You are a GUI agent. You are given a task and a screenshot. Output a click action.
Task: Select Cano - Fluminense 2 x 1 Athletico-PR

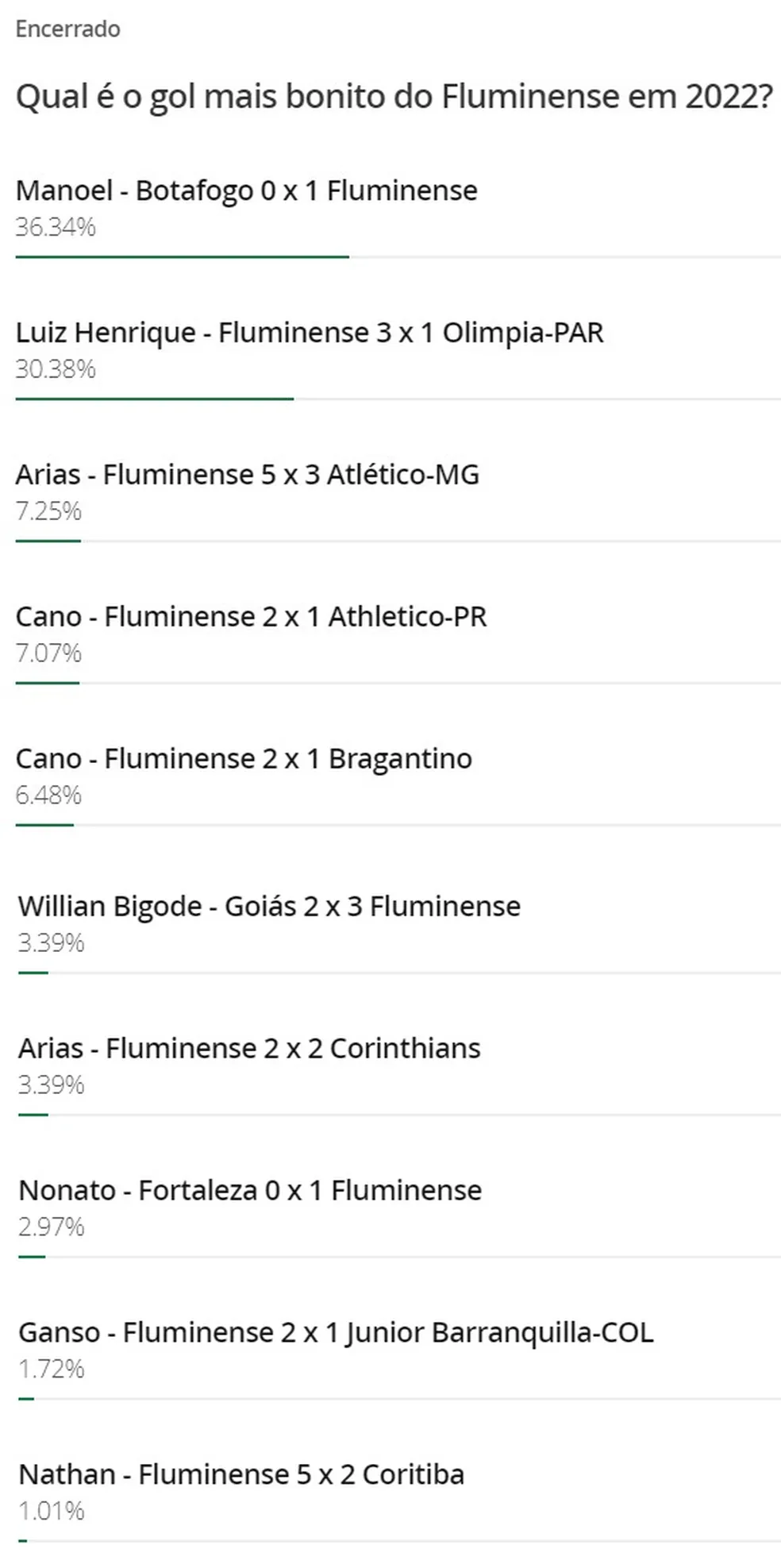pos(251,617)
